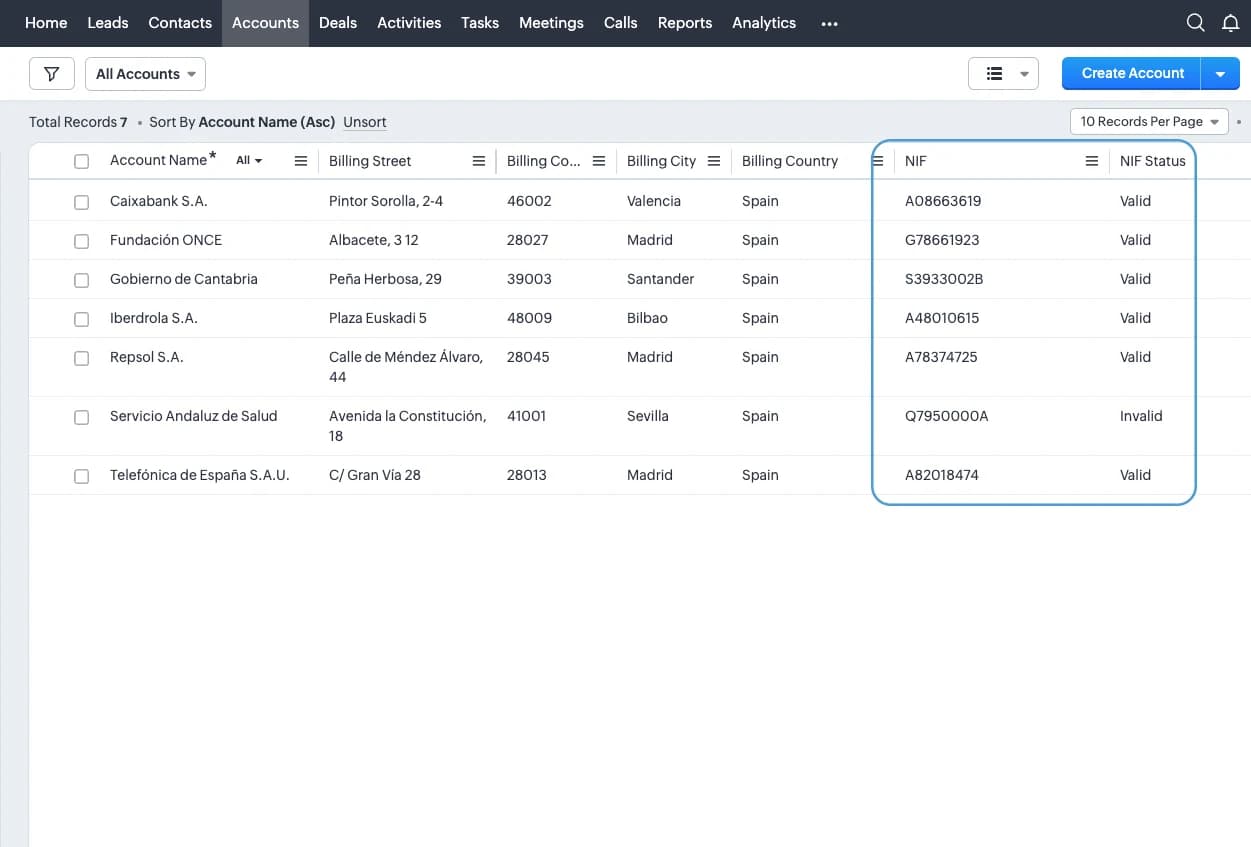Open the Repsol S.A. account
Screen dimensions: 1251x847
click(x=147, y=357)
